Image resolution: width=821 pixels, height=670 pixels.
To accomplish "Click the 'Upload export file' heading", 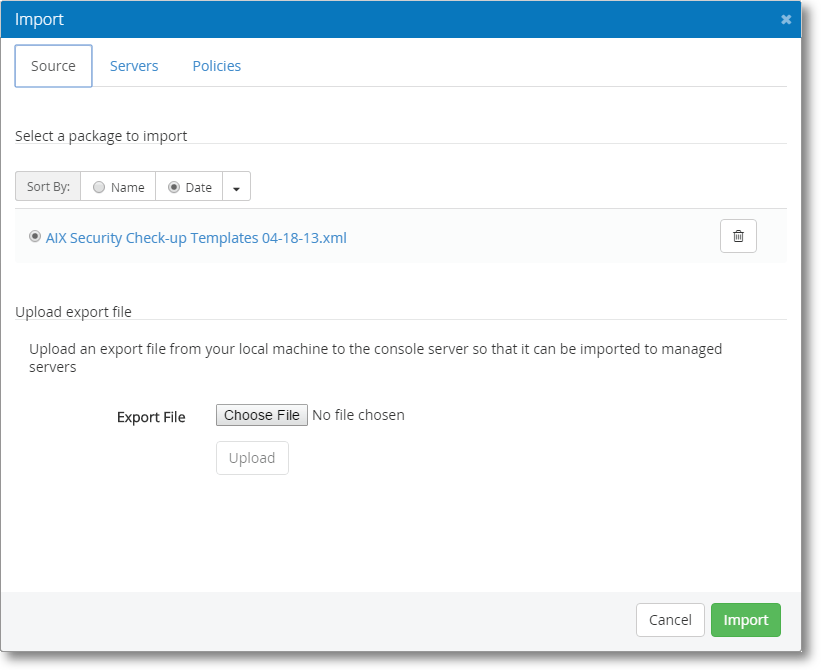I will (73, 312).
